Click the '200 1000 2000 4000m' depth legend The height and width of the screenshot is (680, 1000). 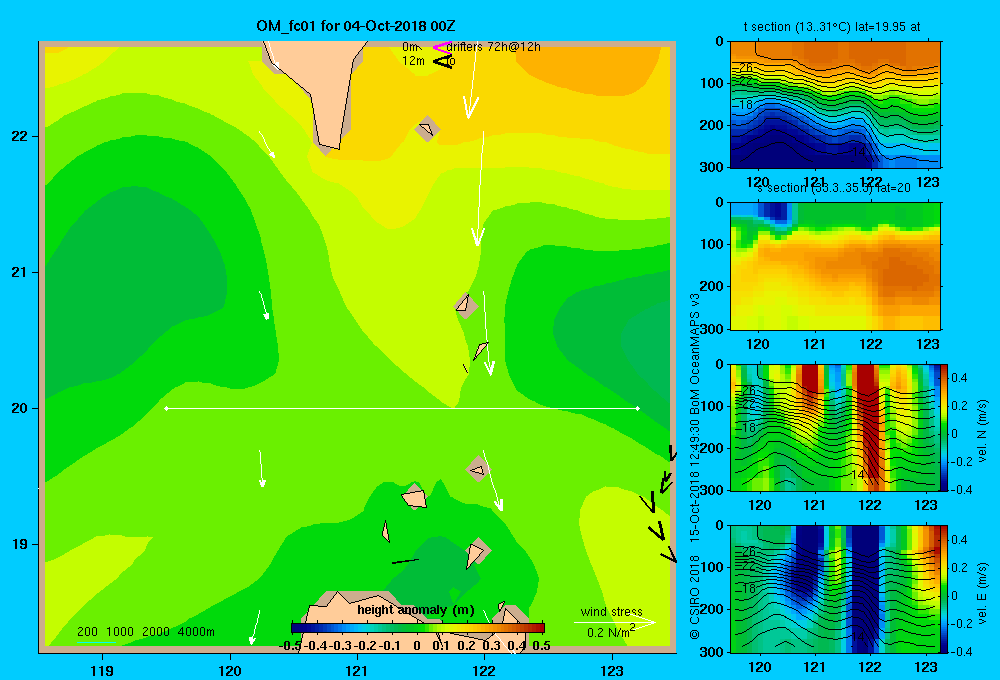[x=145, y=632]
